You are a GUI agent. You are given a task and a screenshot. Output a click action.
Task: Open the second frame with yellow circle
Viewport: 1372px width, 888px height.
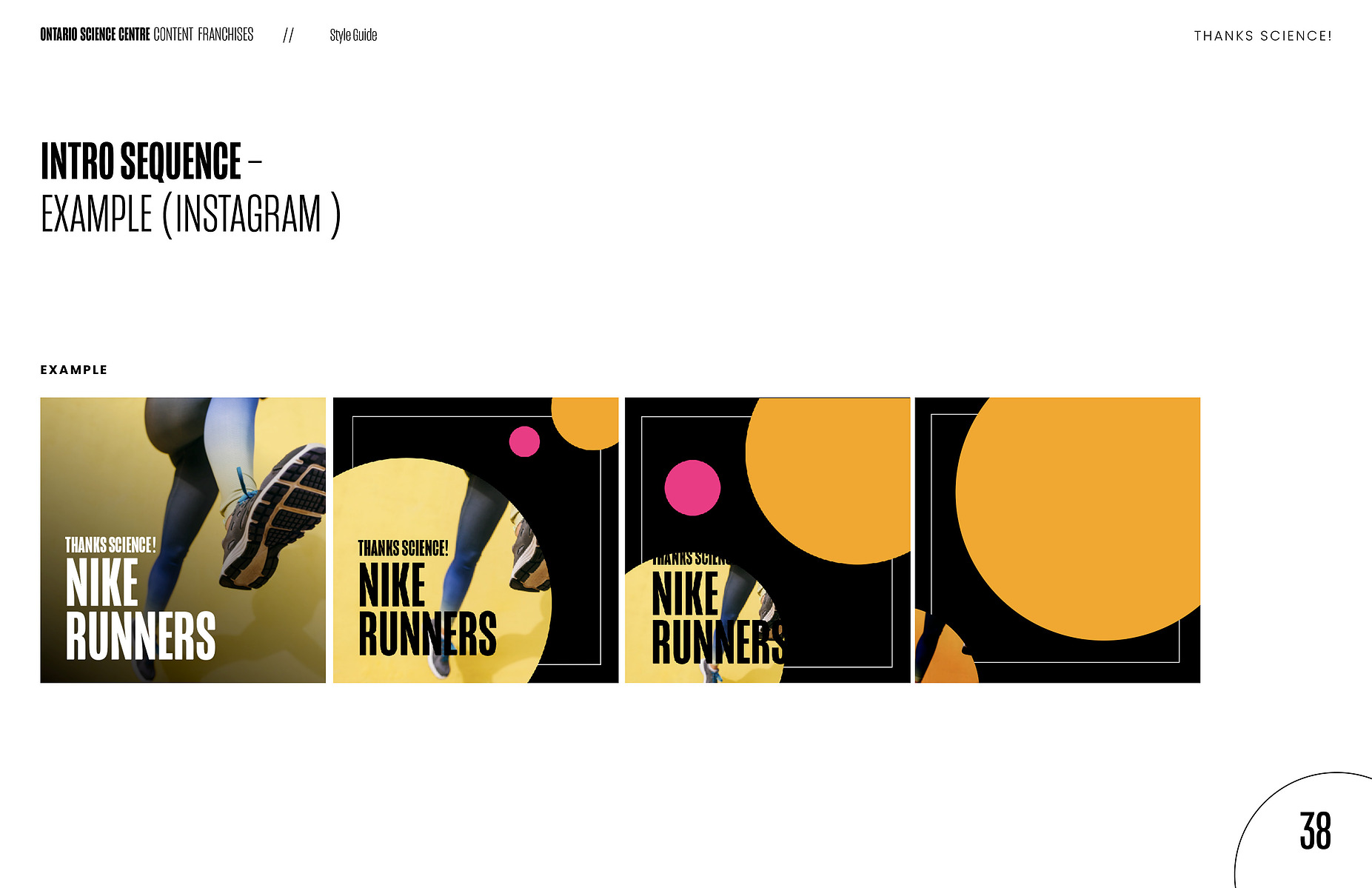pos(475,540)
